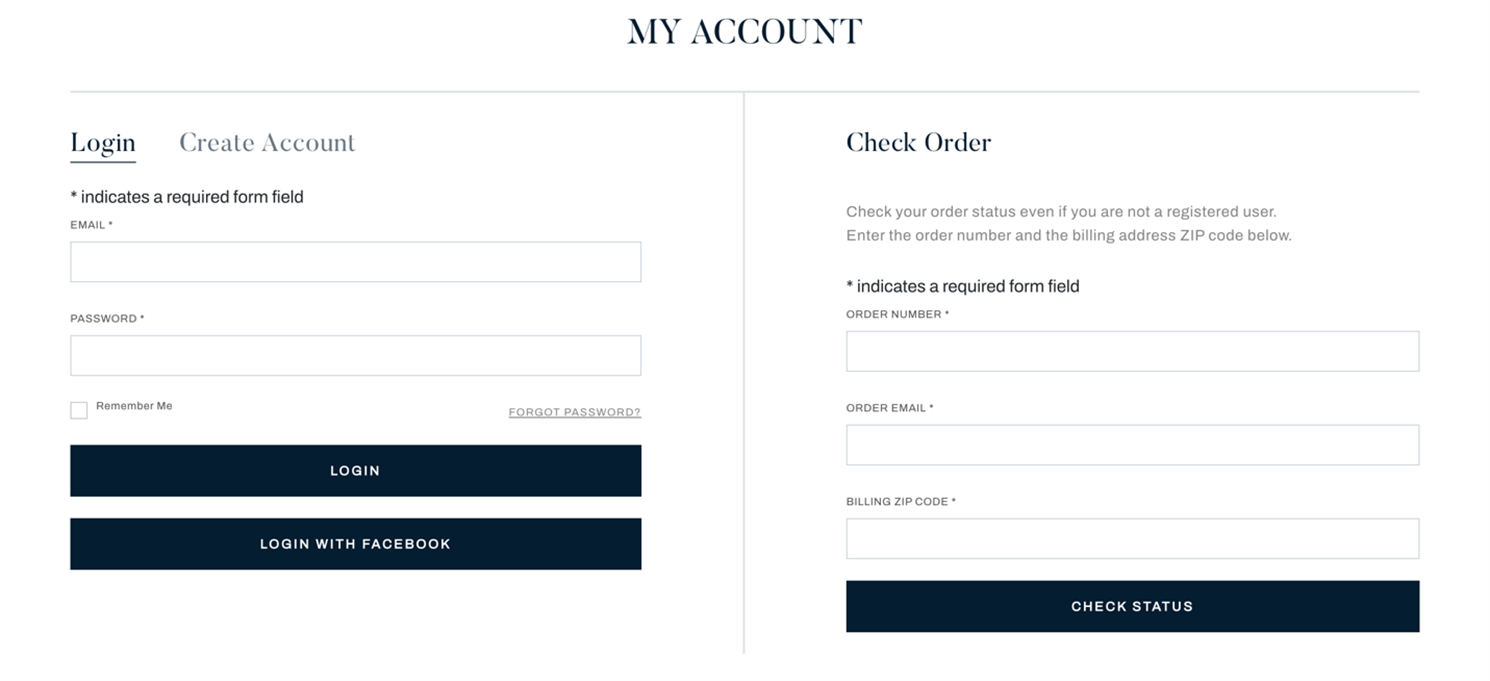Click the Billing ZIP Code field
Viewport: 1490px width, 681px height.
(1132, 538)
